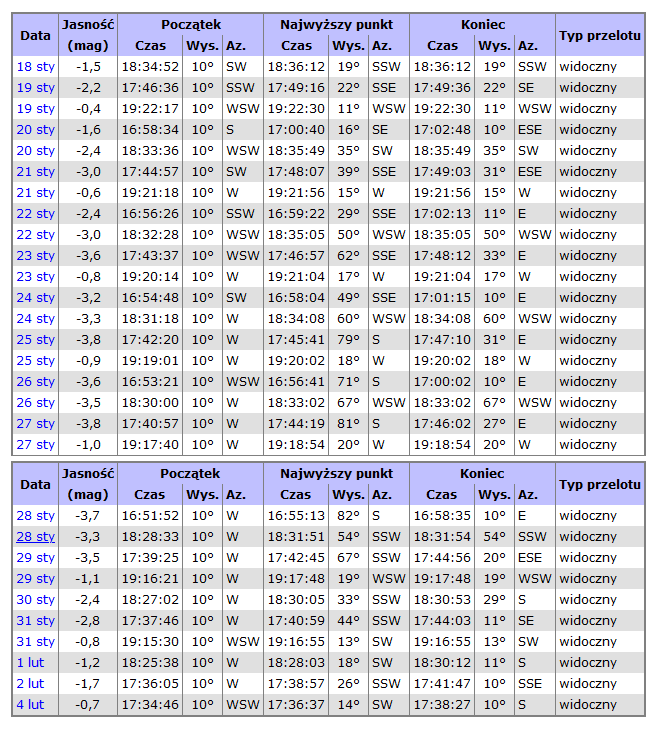Click Najwyższy punkt header in lower table
This screenshot has width=666, height=736.
pos(337,474)
